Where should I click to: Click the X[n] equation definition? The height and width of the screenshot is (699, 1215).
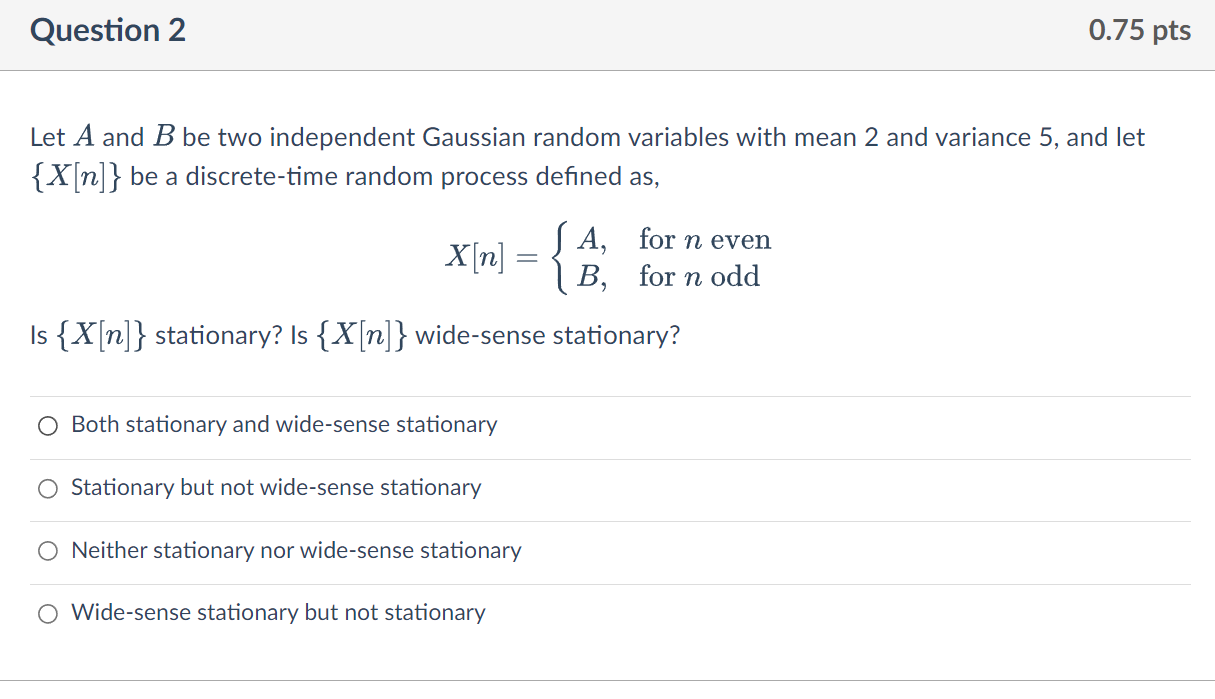point(605,257)
